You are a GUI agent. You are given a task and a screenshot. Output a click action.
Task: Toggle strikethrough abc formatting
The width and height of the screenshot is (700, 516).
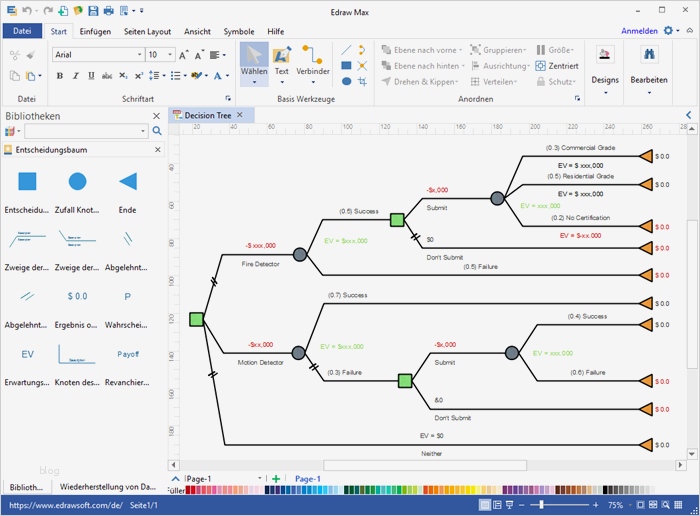pyautogui.click(x=107, y=76)
